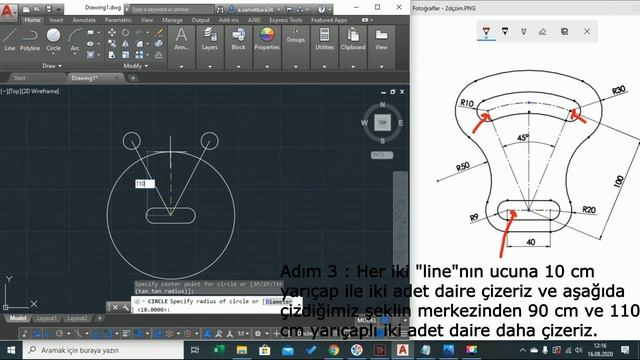Open the Utilities panel dropdown
640x360 pixels.
pos(324,67)
